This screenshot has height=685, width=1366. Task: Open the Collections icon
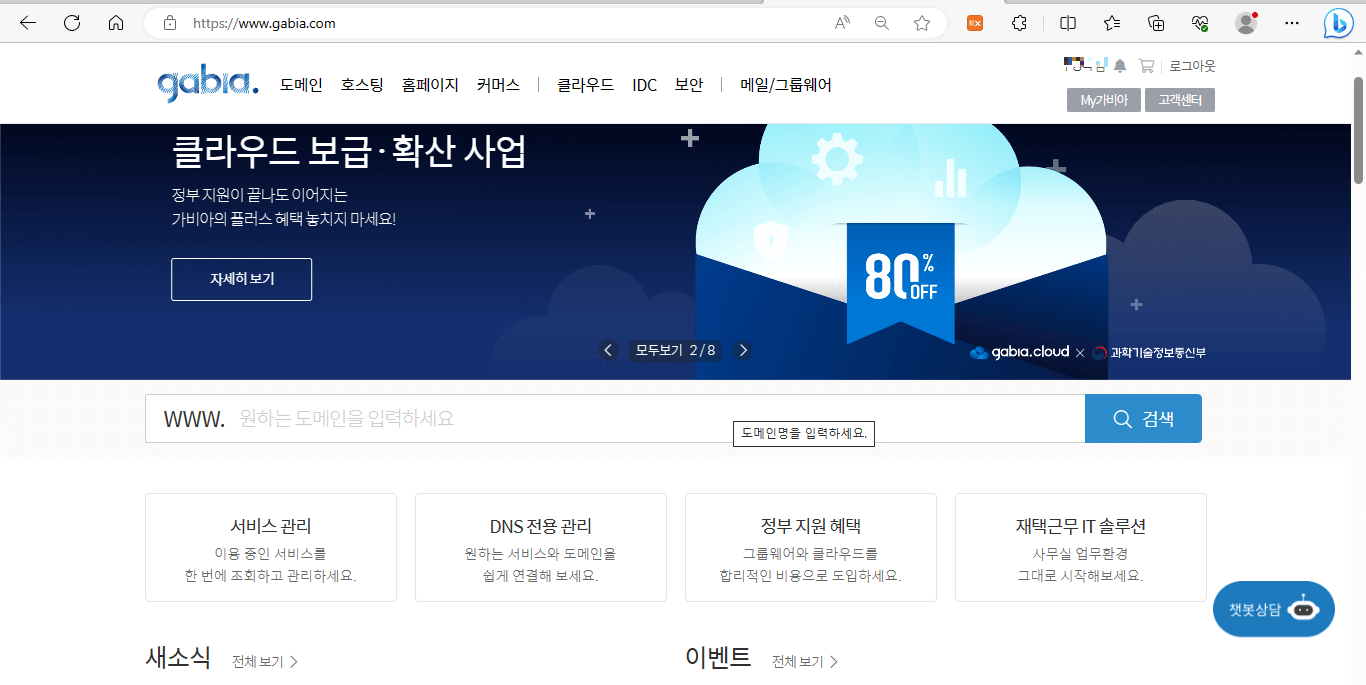coord(1156,23)
